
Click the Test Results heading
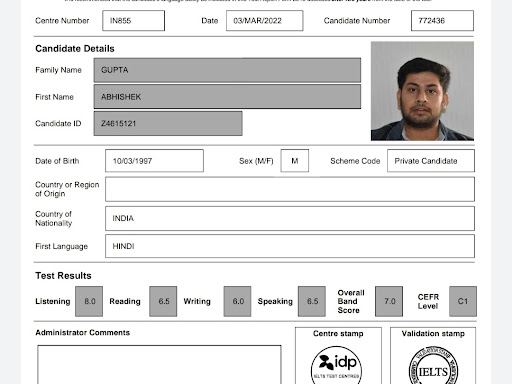coord(63,276)
